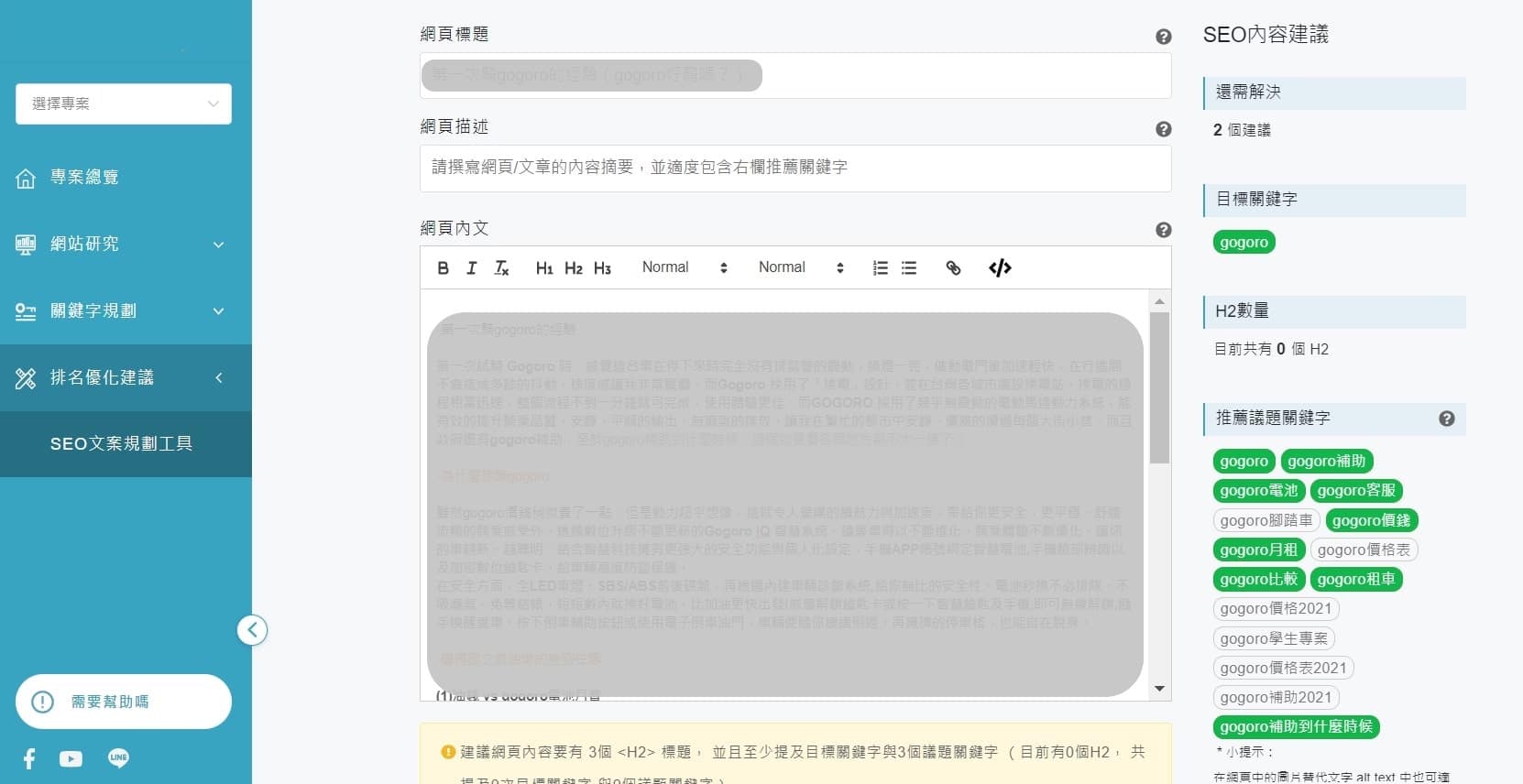Toggle the gogoro補助 keyword tag
The height and width of the screenshot is (784, 1523).
pyautogui.click(x=1326, y=462)
